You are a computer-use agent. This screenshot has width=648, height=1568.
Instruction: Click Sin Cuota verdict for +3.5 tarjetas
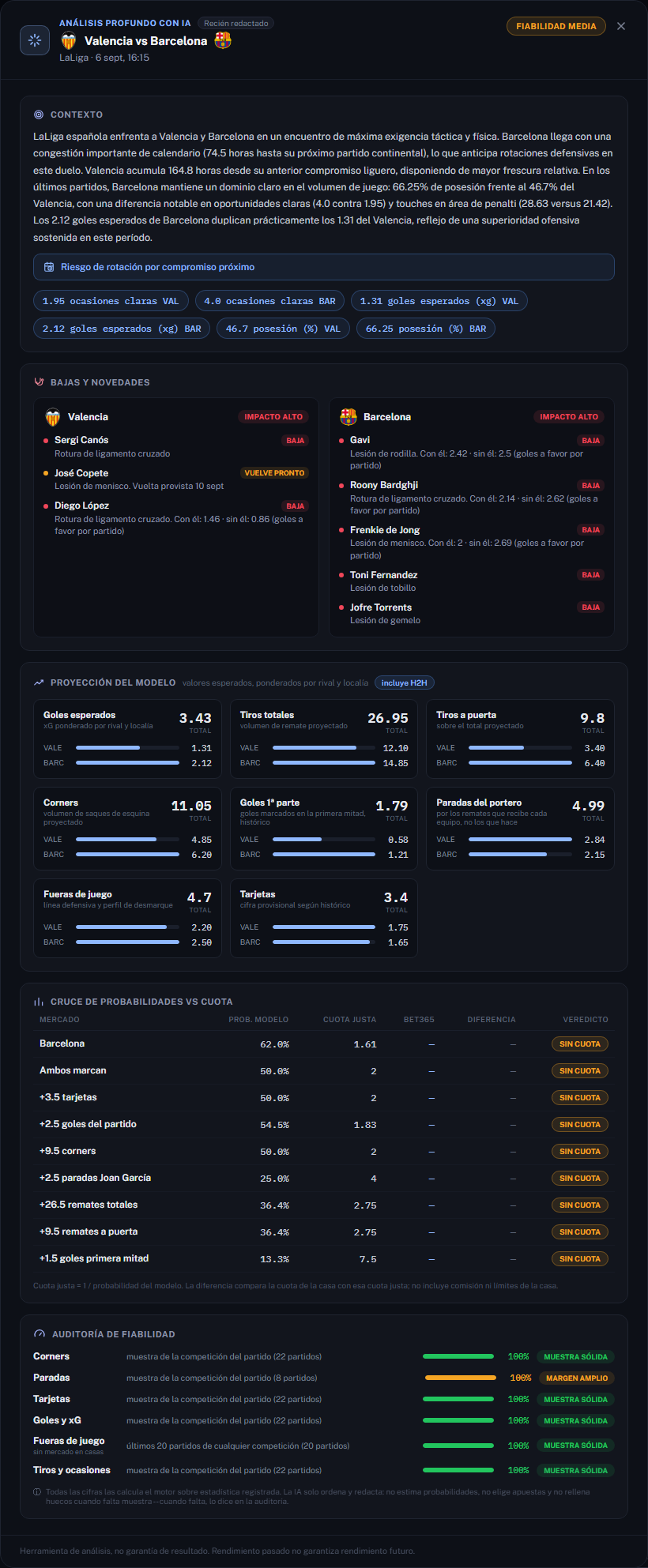tap(580, 1098)
